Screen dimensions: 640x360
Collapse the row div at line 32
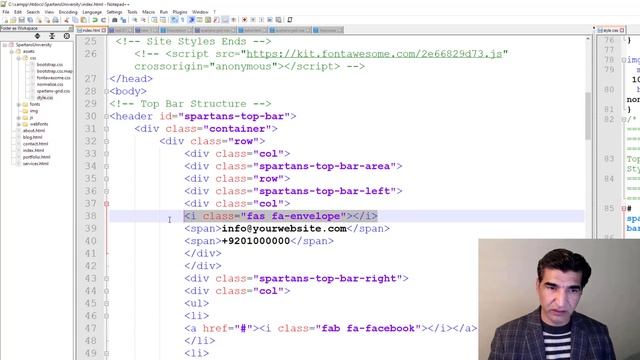click(106, 141)
